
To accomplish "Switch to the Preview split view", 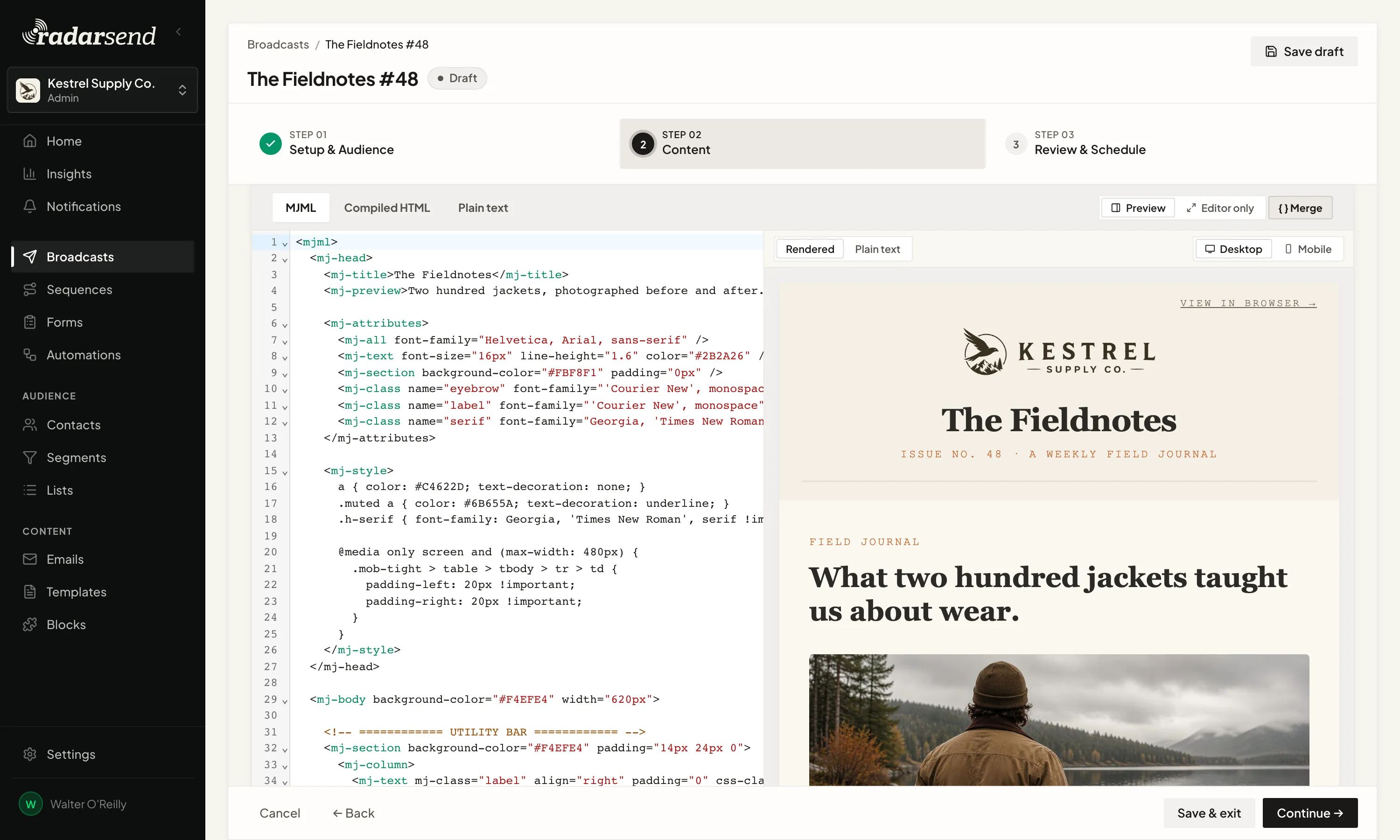I will (1138, 208).
